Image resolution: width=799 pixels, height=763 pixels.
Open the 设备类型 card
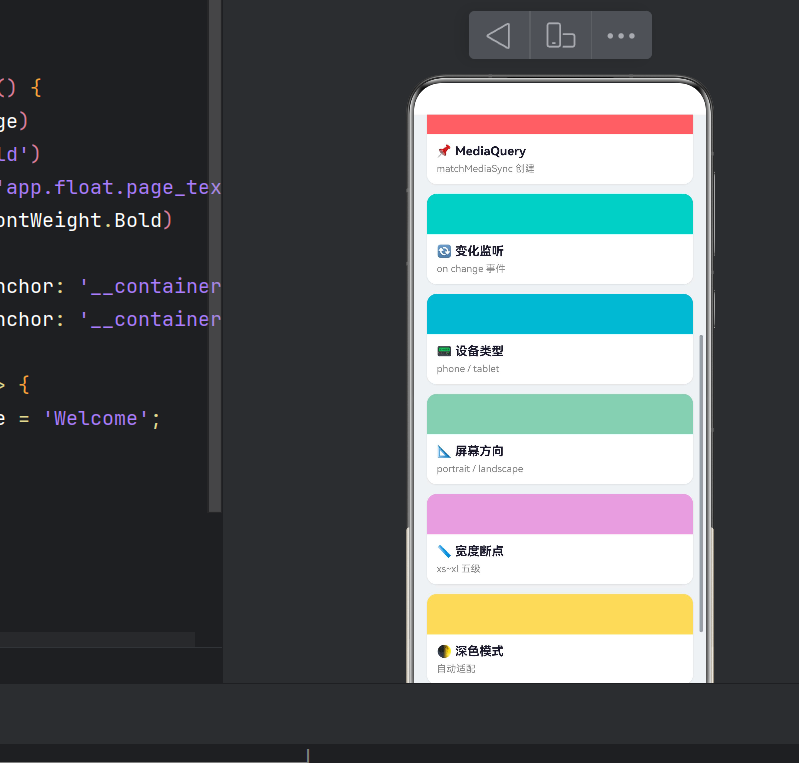point(560,339)
